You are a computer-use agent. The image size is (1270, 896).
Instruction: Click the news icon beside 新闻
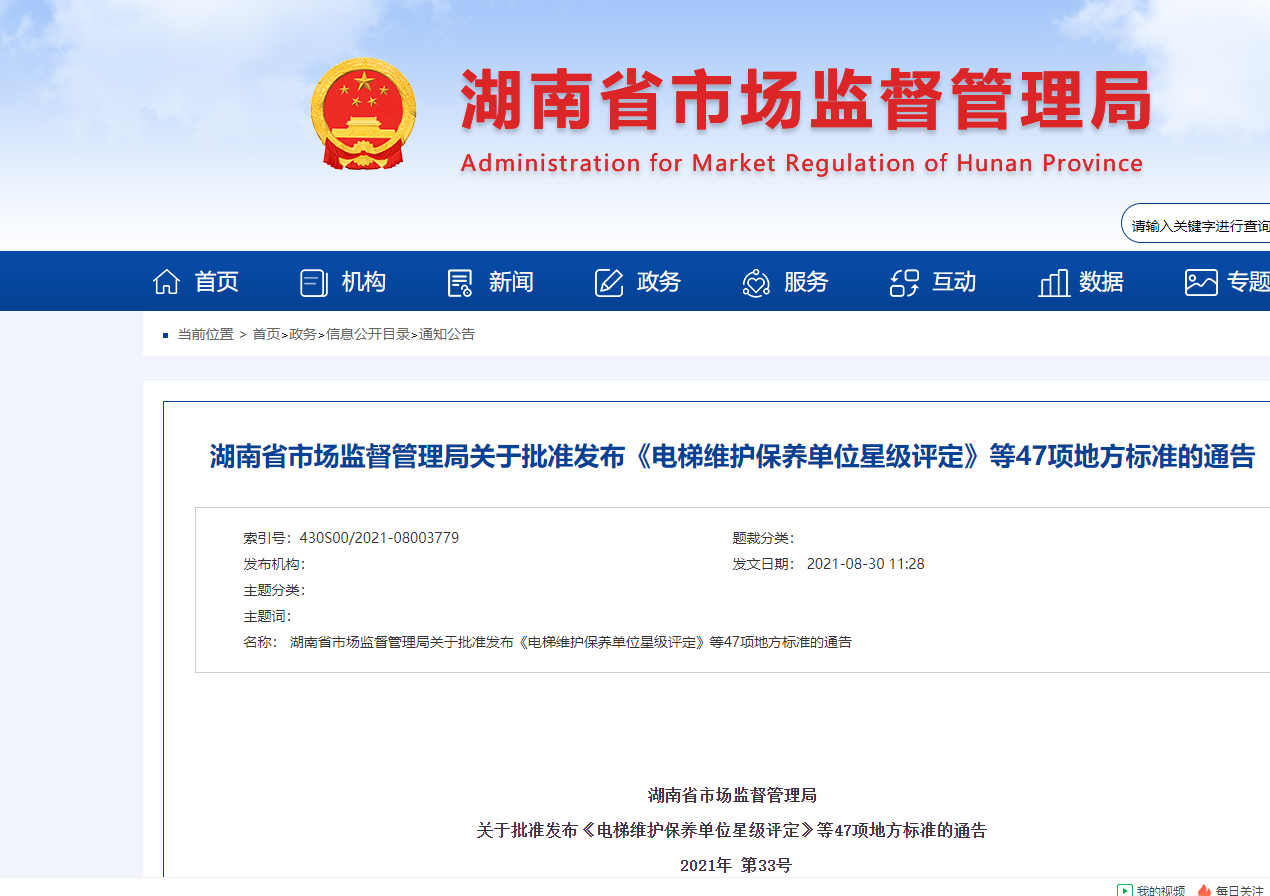click(x=460, y=283)
